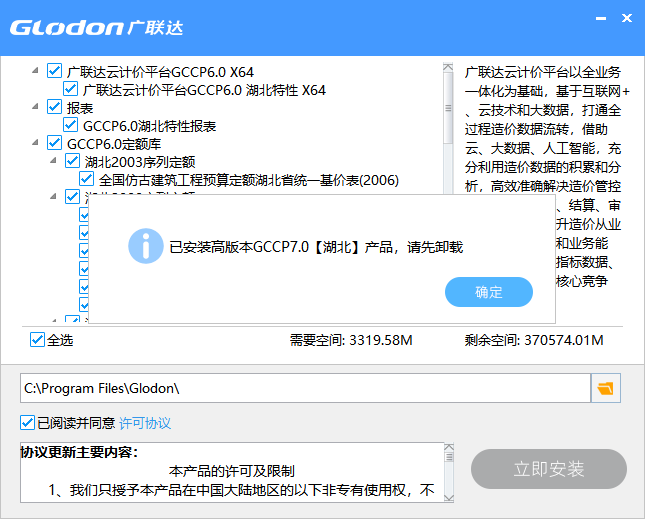The width and height of the screenshot is (645, 519).
Task: Select GCCP6.0定额库 tree label
Action: [114, 144]
